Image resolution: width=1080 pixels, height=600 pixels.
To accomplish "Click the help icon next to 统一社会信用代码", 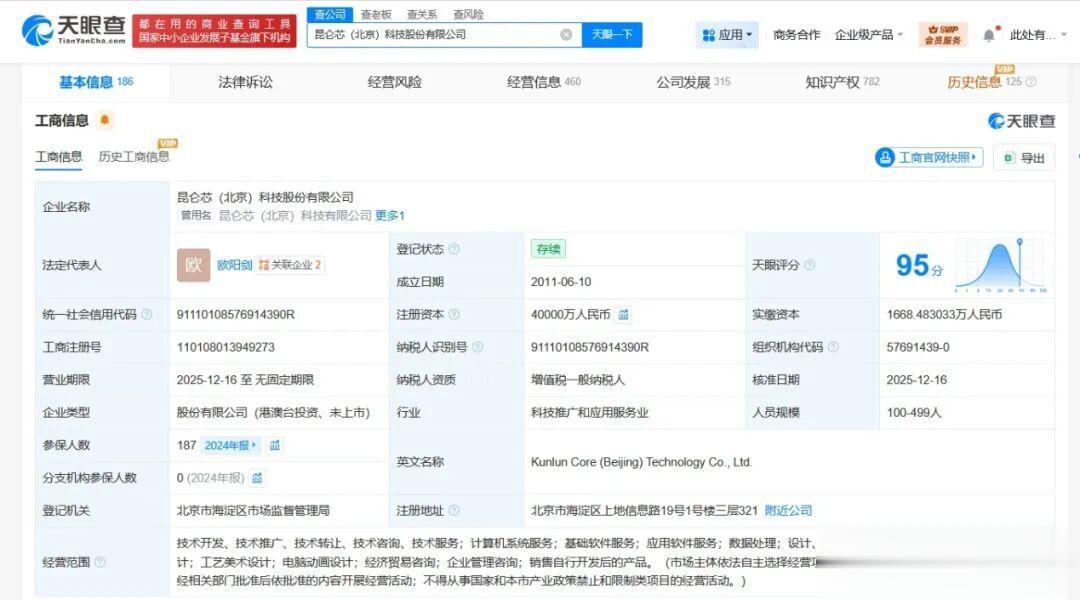I will click(x=147, y=315).
